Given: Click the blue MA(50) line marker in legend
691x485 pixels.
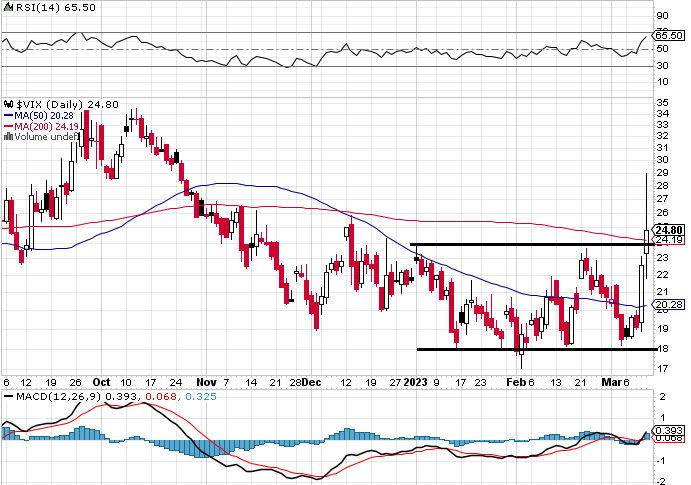Looking at the screenshot, I should [7, 115].
